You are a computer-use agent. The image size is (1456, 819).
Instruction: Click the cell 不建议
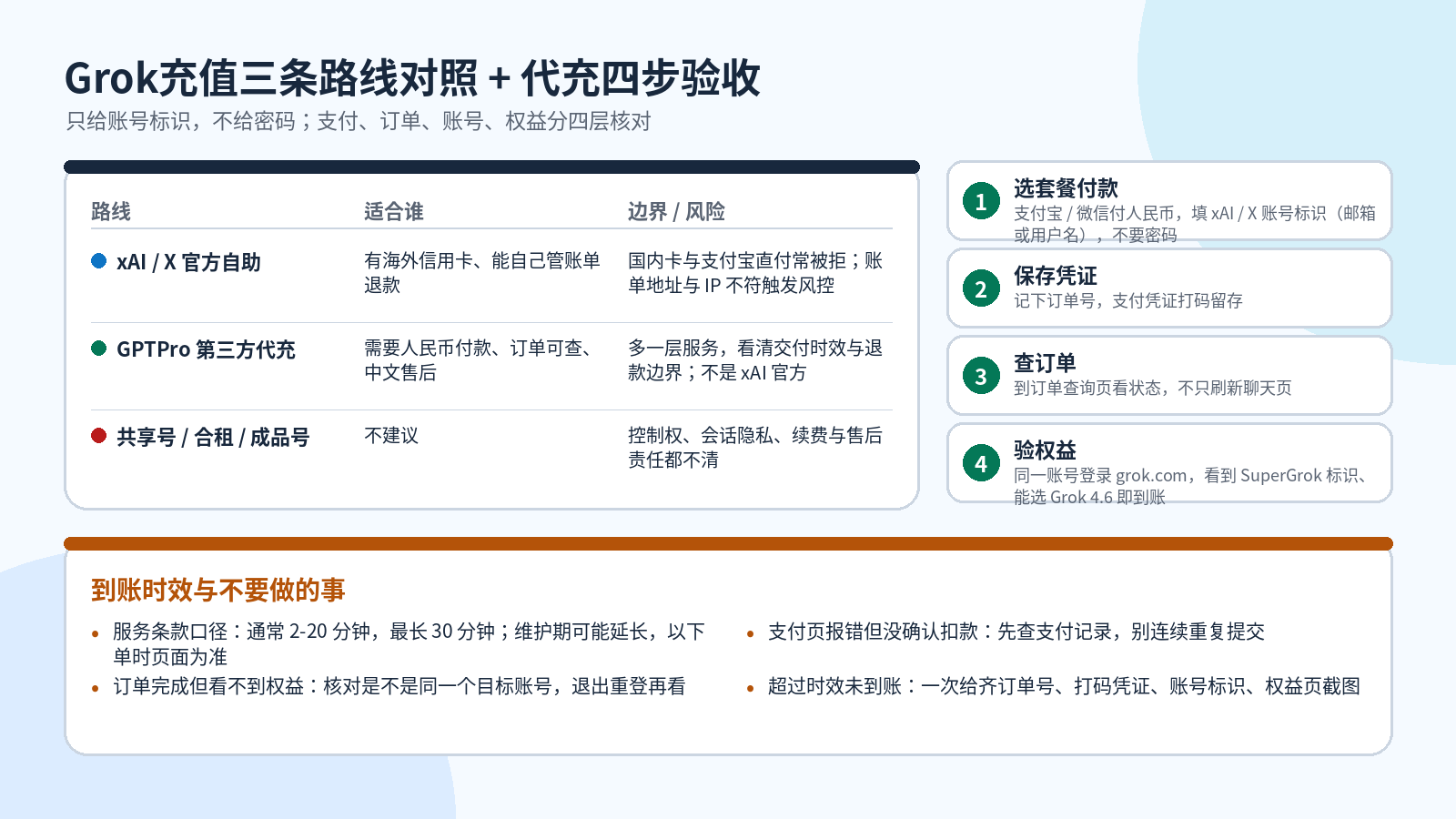point(391,436)
